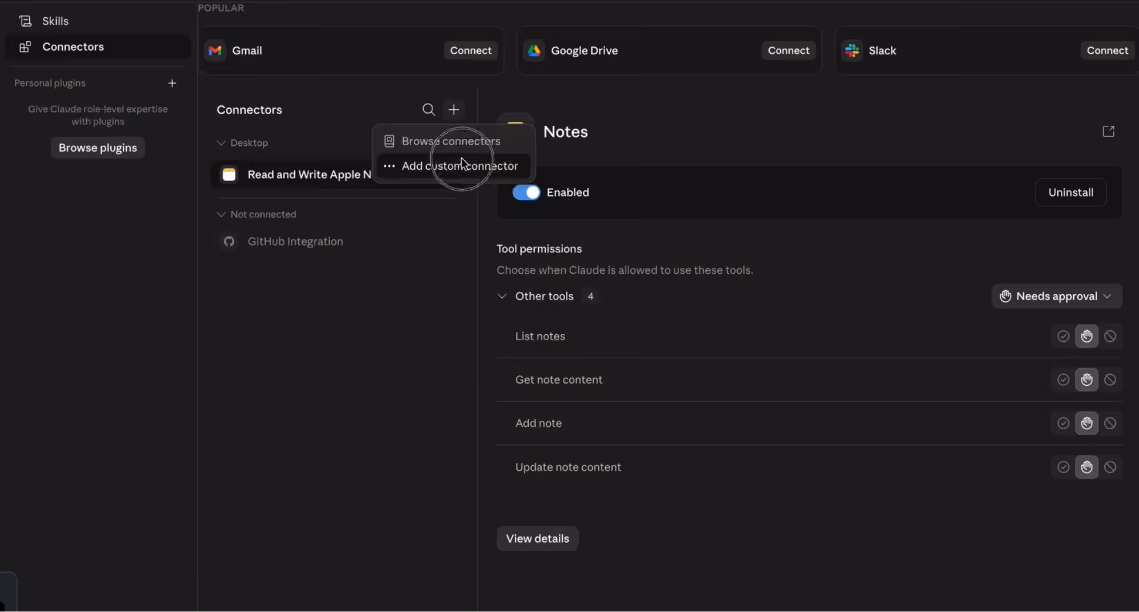Select Connectors icon in the sidebar
This screenshot has width=1139, height=612.
[x=25, y=46]
